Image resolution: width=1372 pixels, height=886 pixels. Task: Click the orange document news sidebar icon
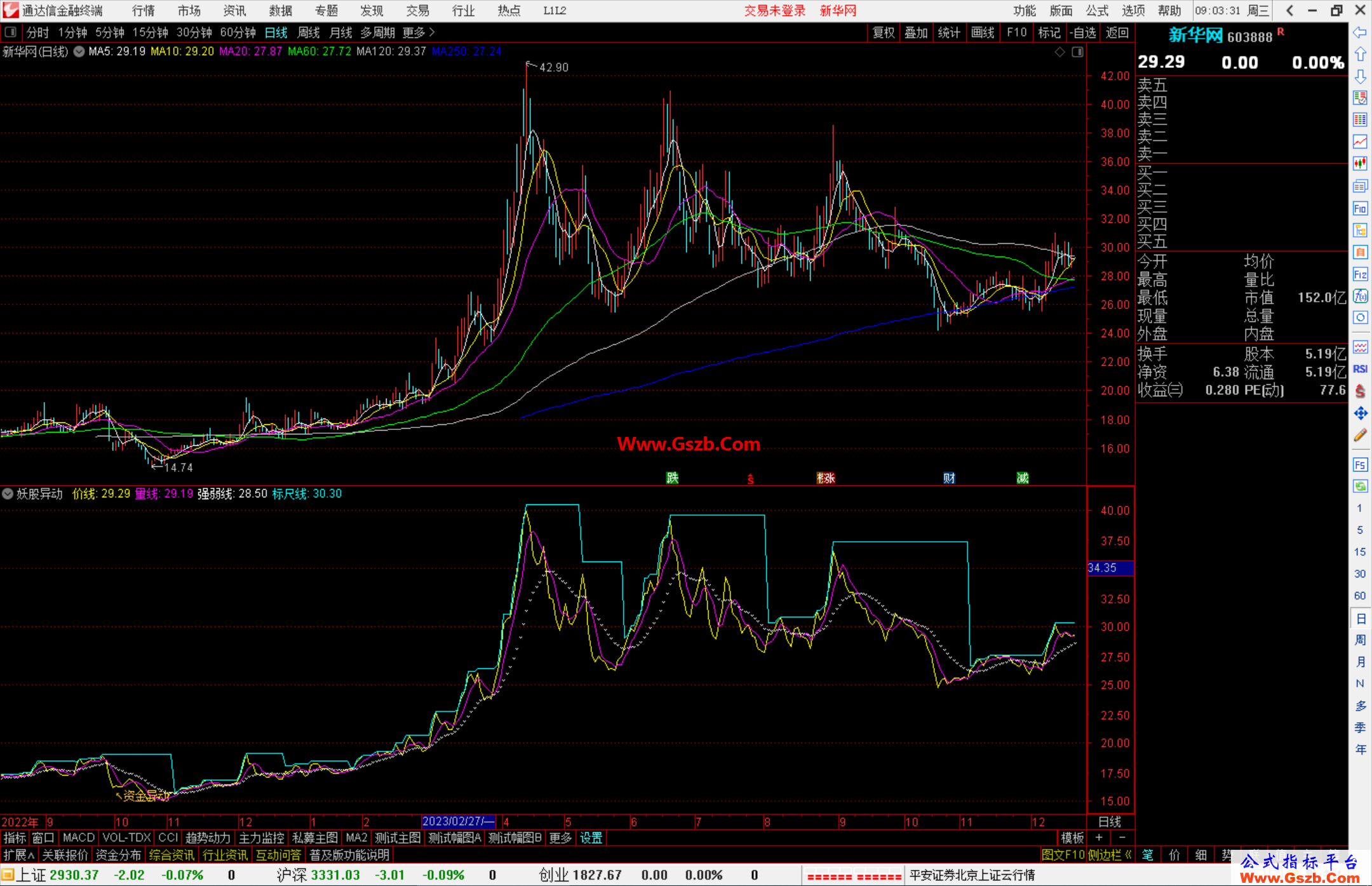[1360, 252]
